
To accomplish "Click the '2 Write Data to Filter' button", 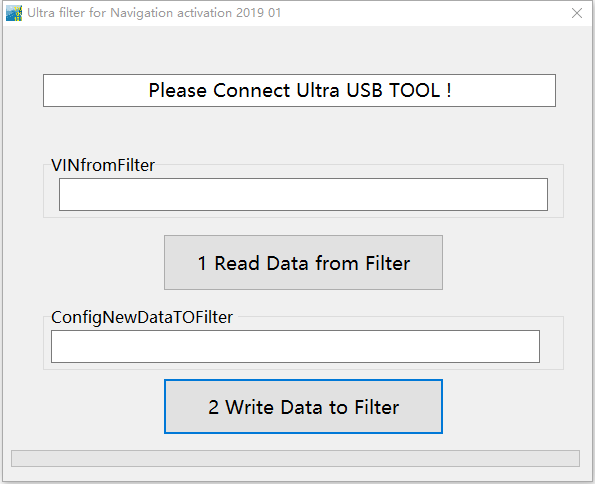I will 303,407.
